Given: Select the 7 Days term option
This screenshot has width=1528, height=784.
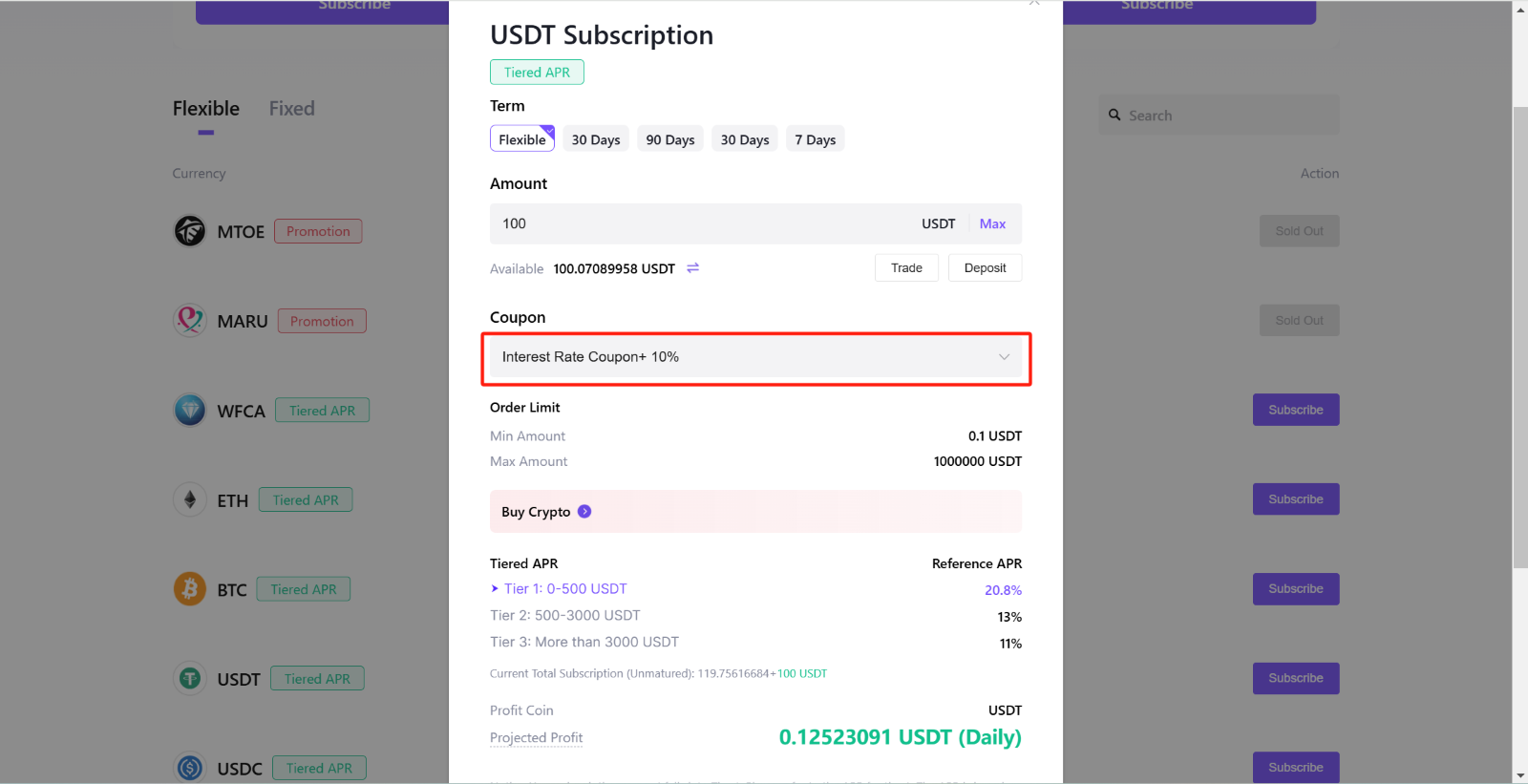Looking at the screenshot, I should click(816, 139).
